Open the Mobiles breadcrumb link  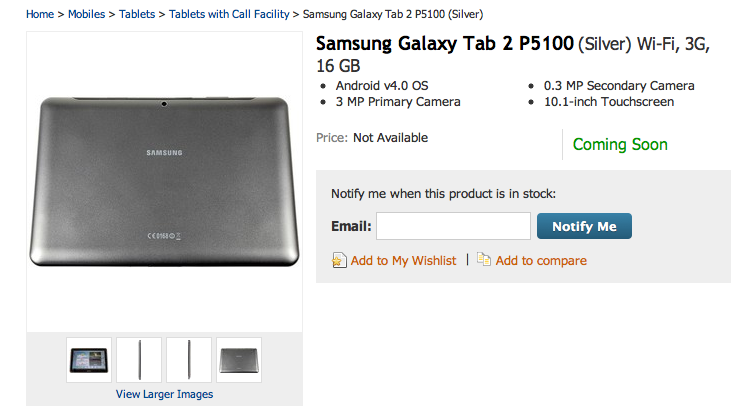click(x=87, y=15)
